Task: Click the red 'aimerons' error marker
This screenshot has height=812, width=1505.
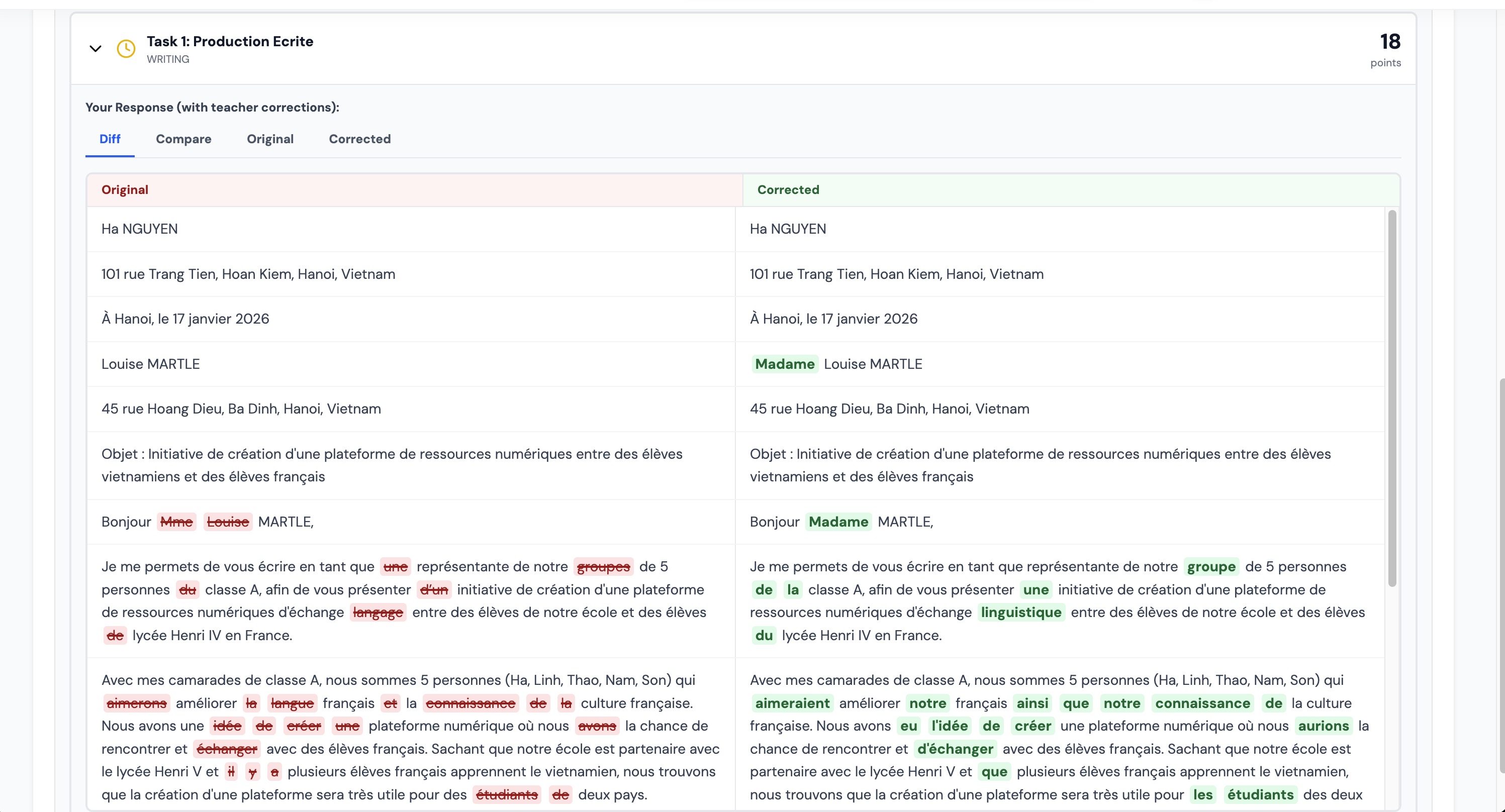Action: pyautogui.click(x=137, y=703)
